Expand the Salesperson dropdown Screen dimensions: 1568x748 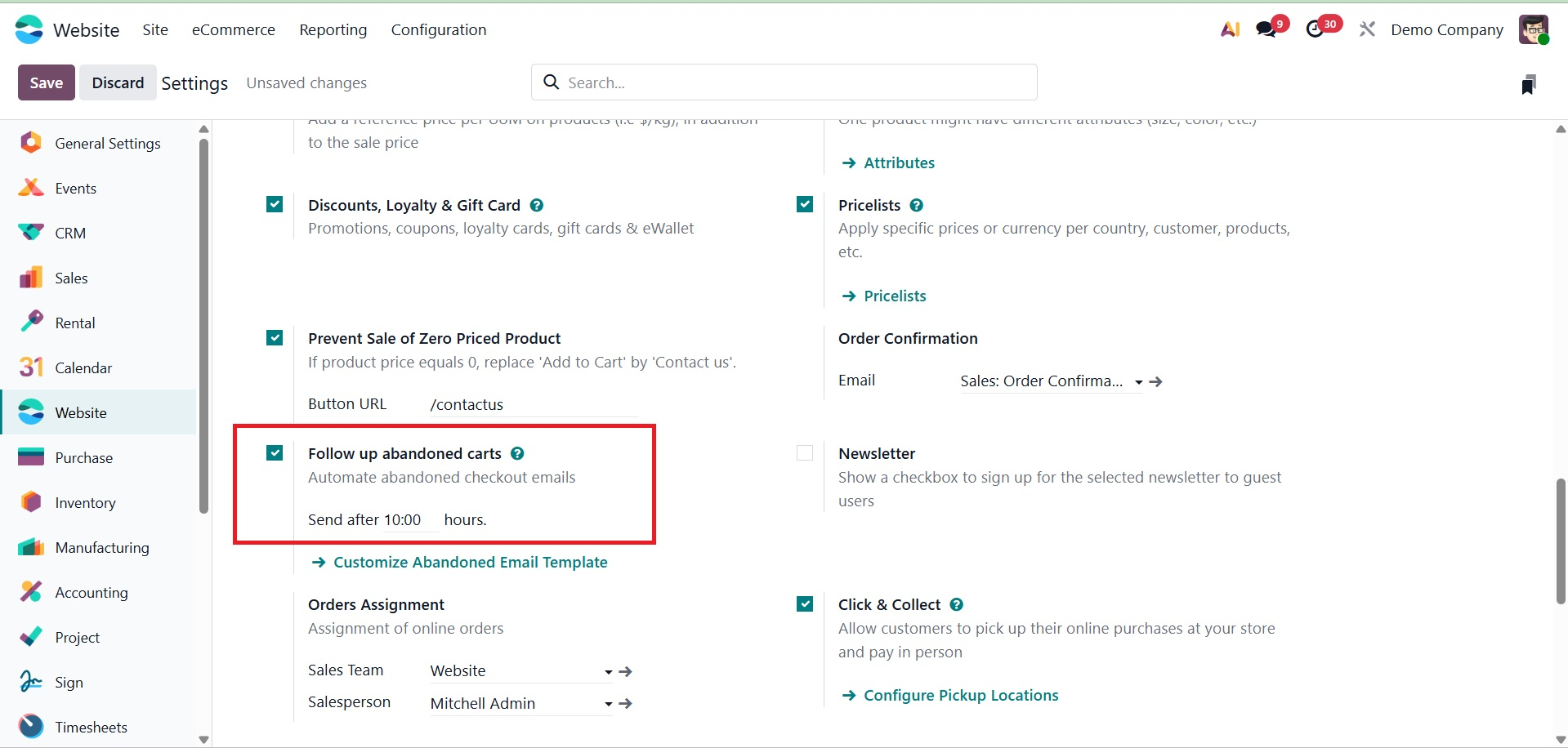pyautogui.click(x=608, y=704)
